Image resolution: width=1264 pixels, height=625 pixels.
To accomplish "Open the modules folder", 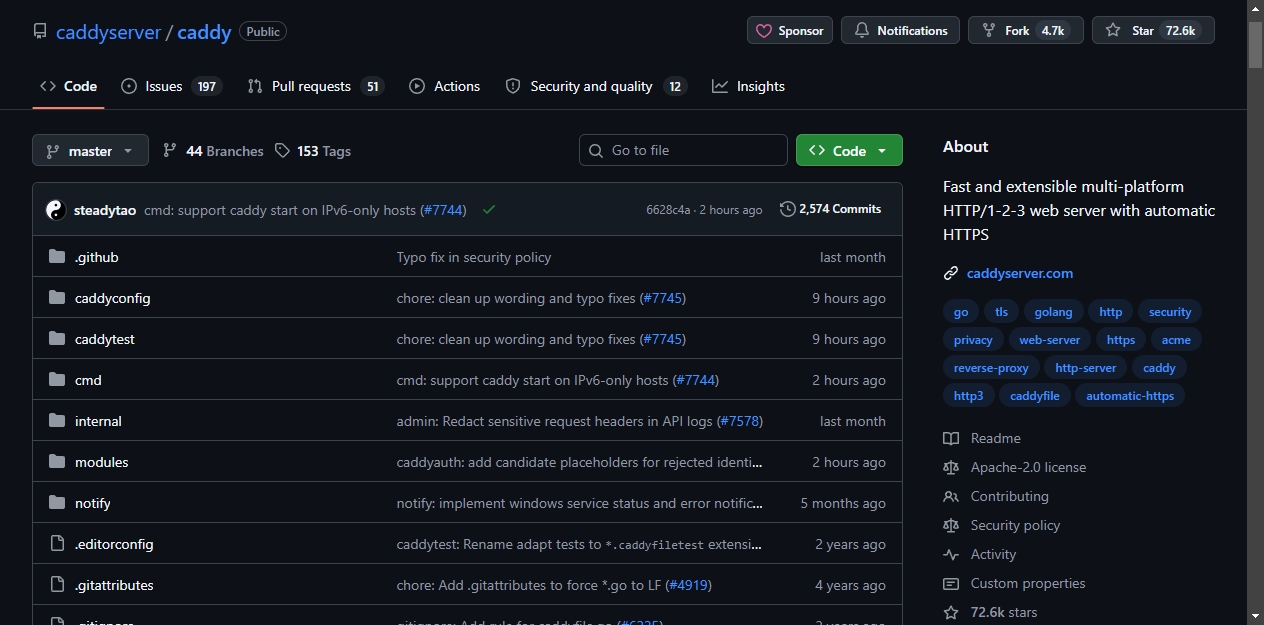I will [x=102, y=462].
